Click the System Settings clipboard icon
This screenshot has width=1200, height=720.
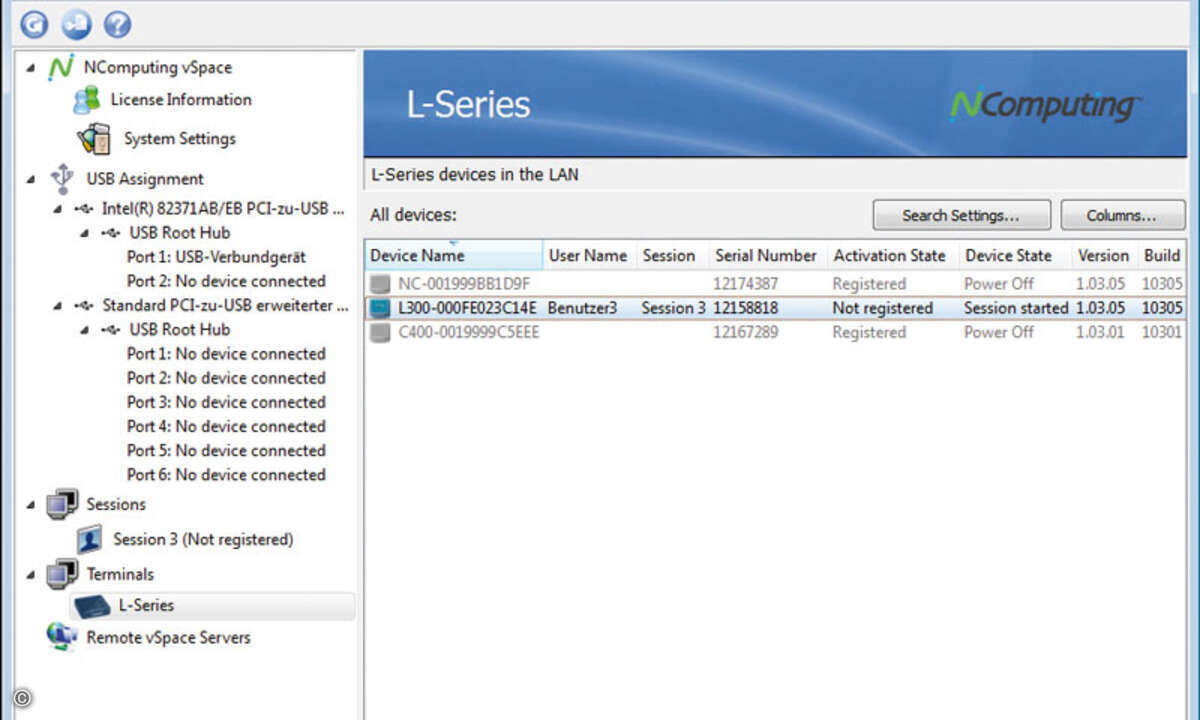(94, 139)
